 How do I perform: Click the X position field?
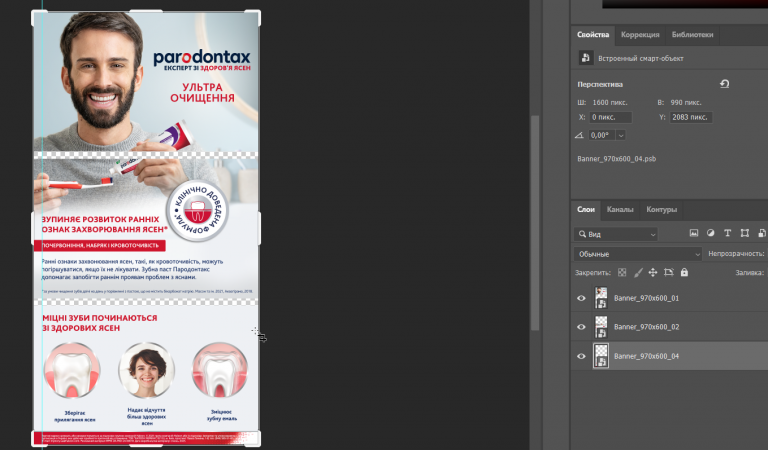pos(610,117)
